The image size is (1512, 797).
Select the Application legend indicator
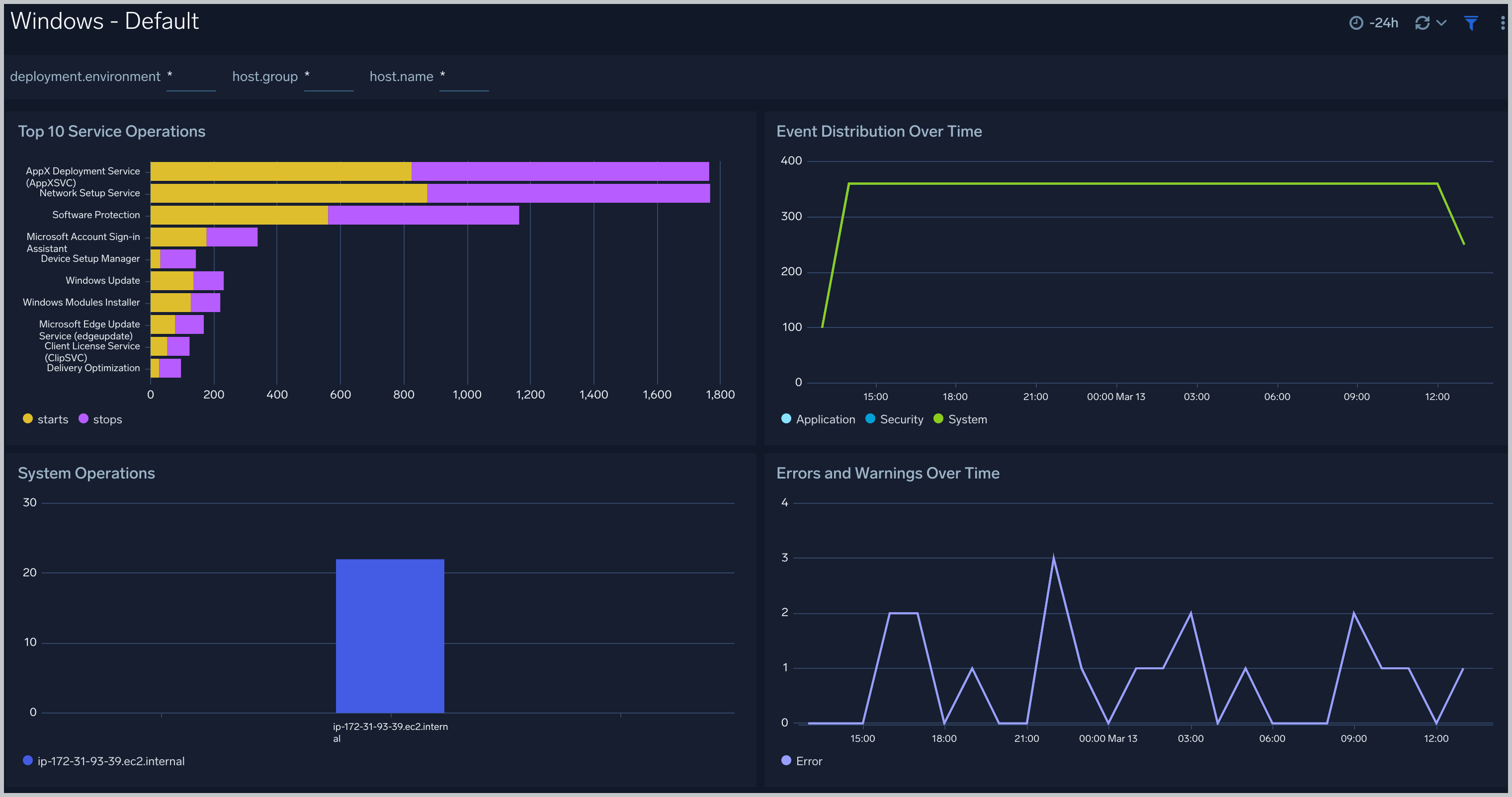click(x=784, y=420)
